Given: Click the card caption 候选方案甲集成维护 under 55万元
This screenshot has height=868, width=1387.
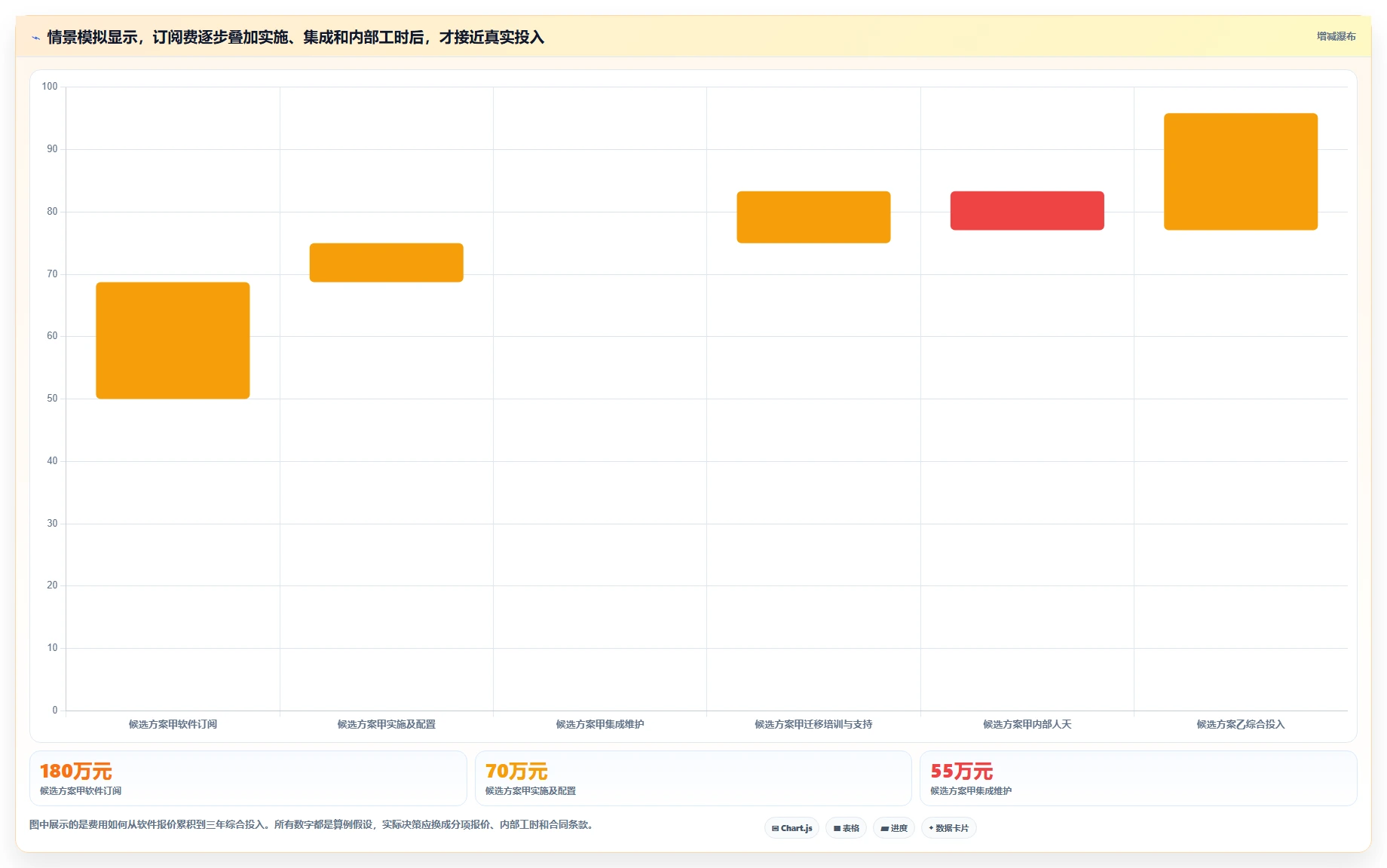Looking at the screenshot, I should (x=971, y=791).
